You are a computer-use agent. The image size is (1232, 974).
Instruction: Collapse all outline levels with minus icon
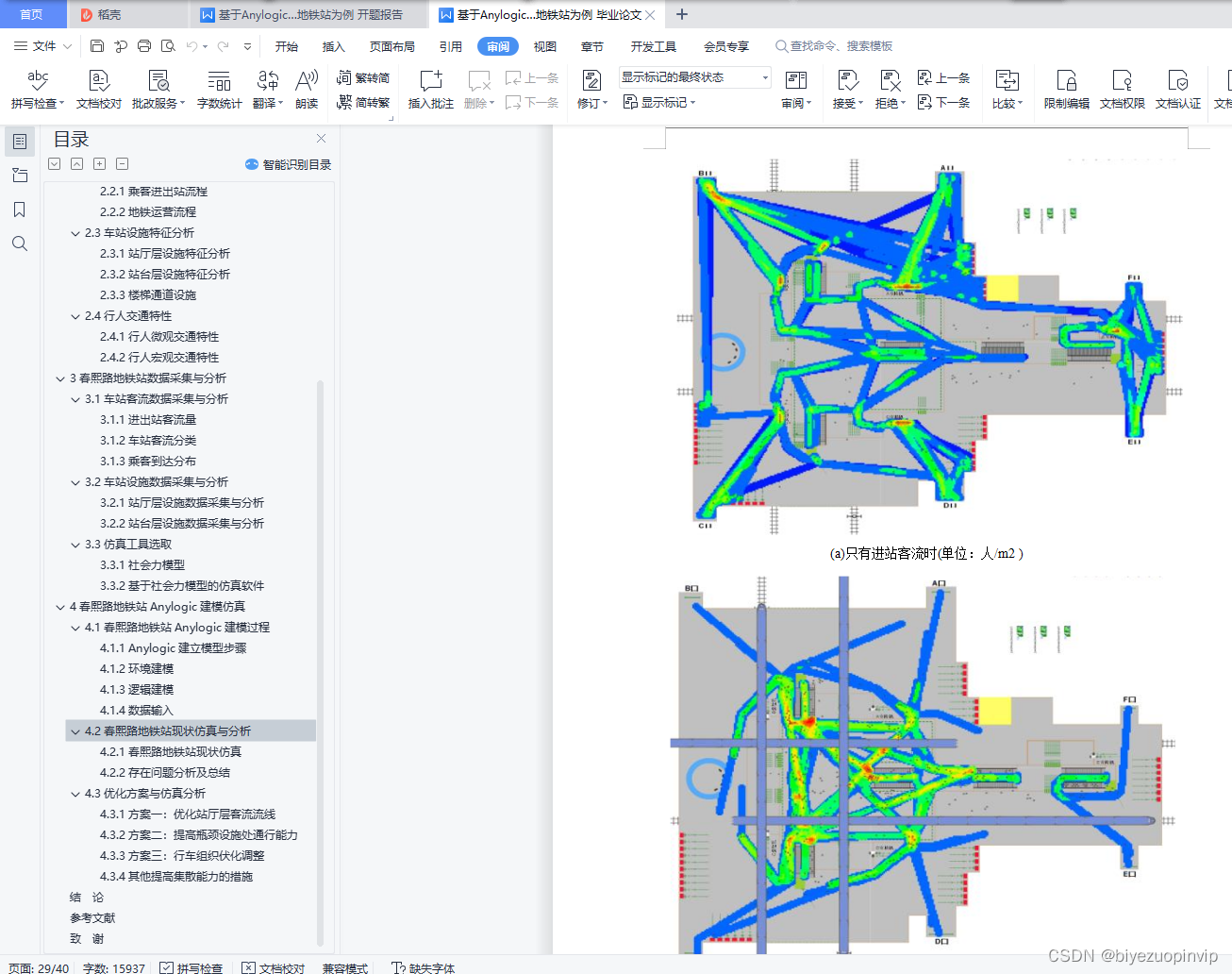click(123, 163)
